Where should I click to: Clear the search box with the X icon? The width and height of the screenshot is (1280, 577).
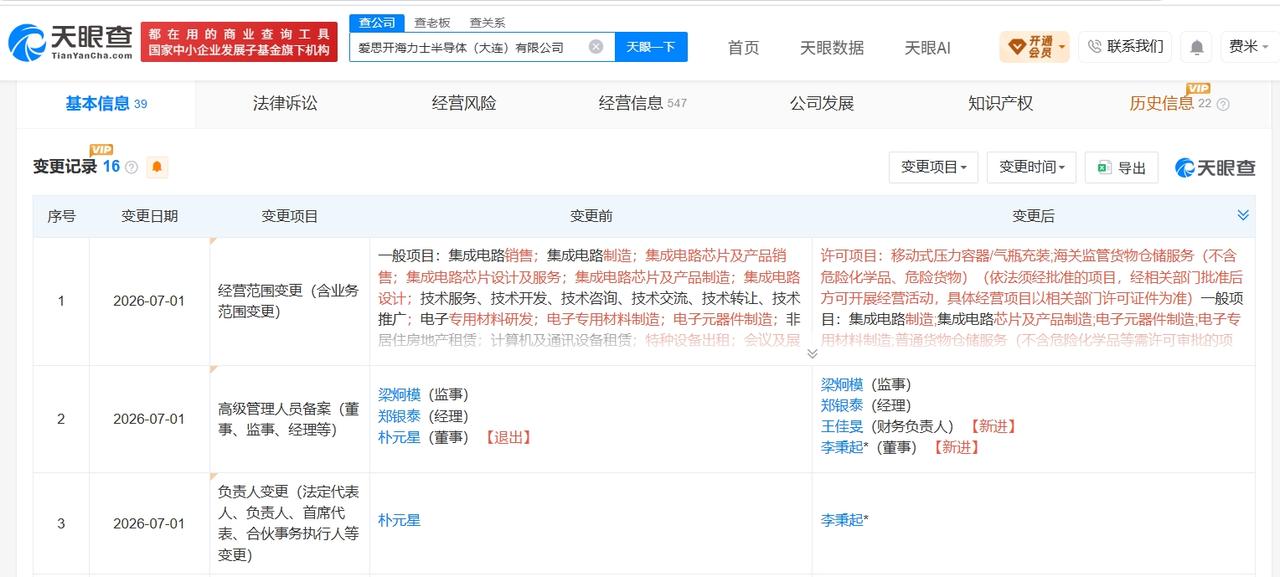[x=596, y=46]
